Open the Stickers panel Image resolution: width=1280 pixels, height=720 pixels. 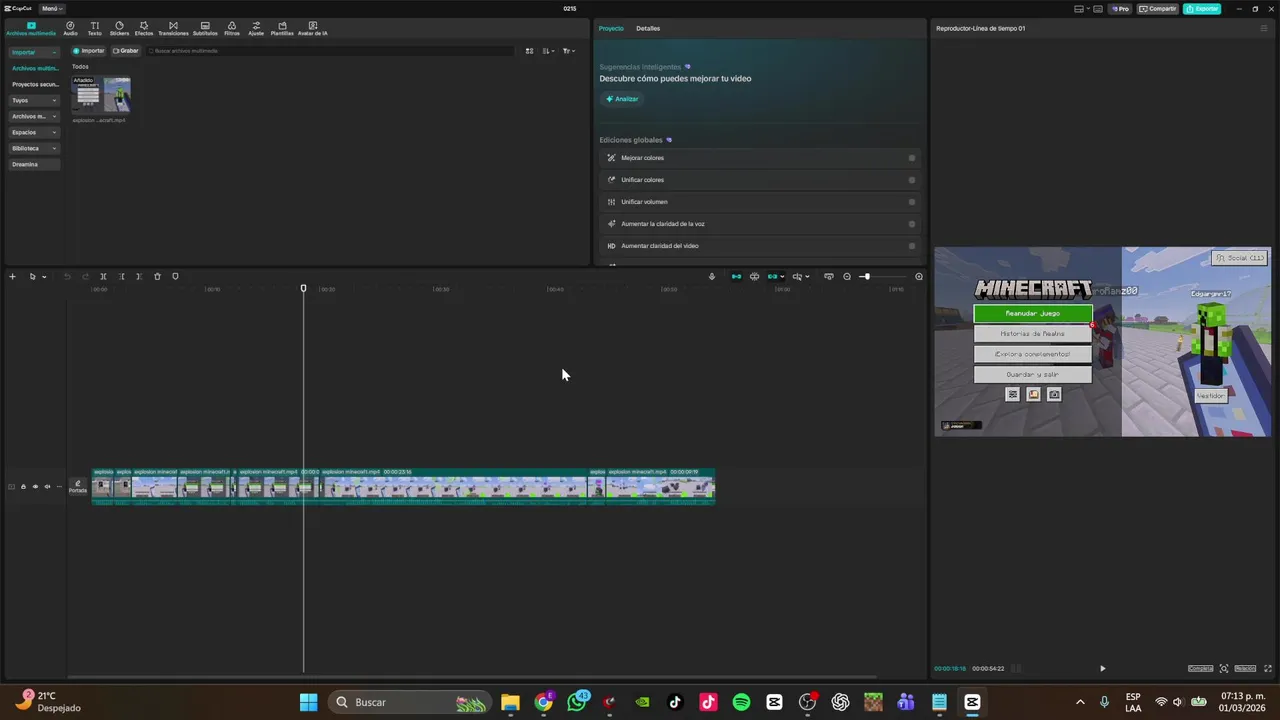(119, 28)
